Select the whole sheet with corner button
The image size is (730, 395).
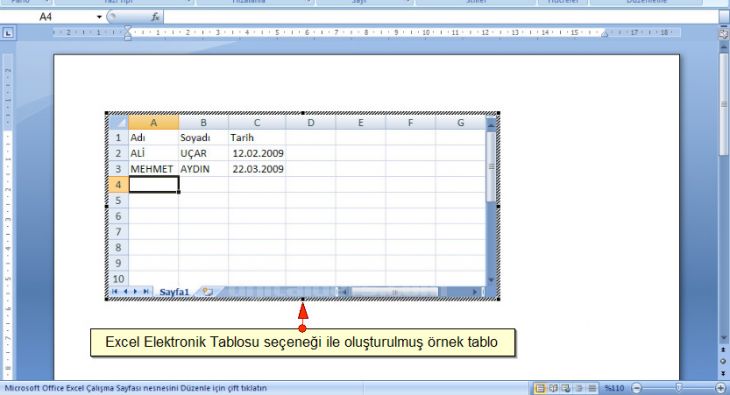point(119,123)
